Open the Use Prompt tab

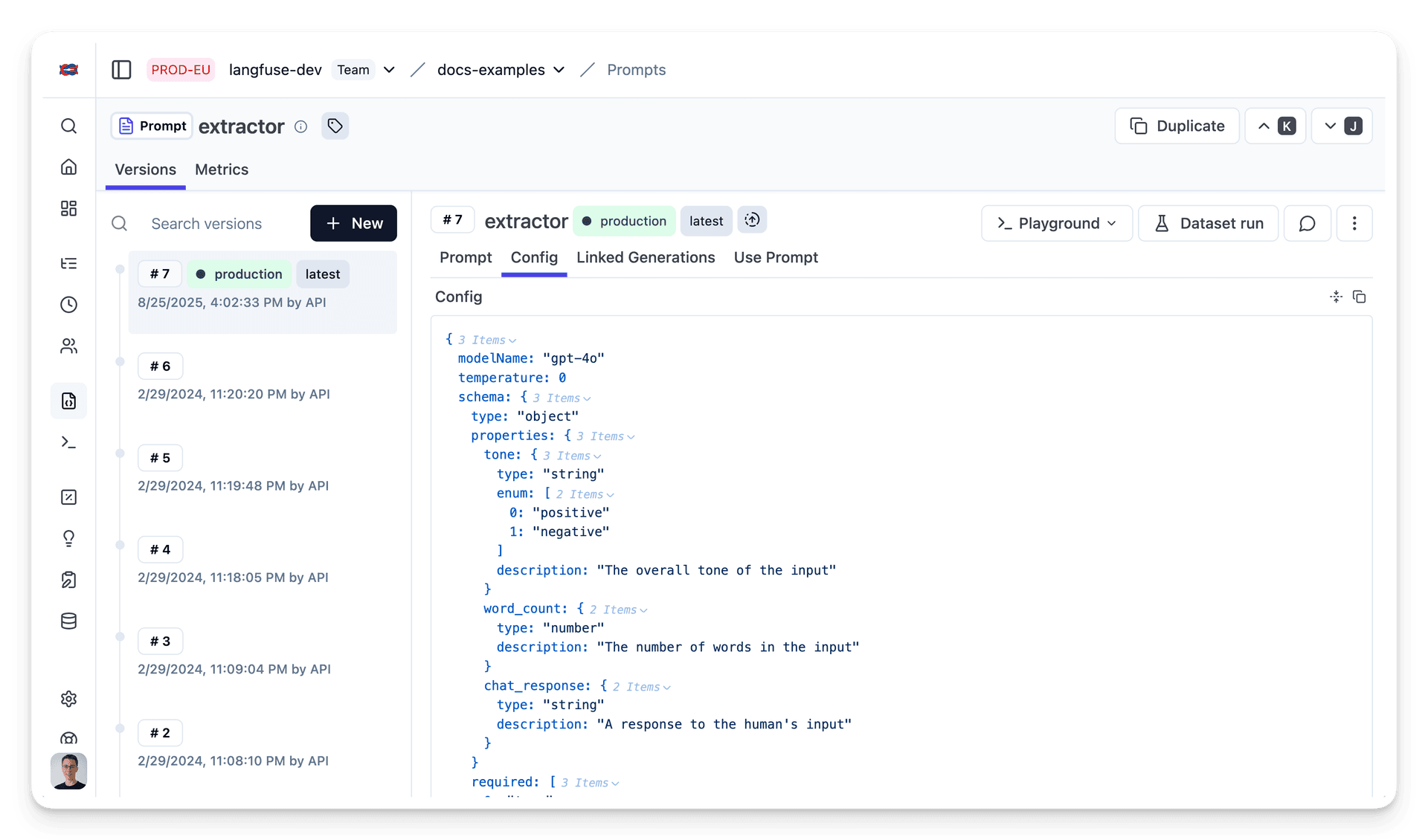776,257
